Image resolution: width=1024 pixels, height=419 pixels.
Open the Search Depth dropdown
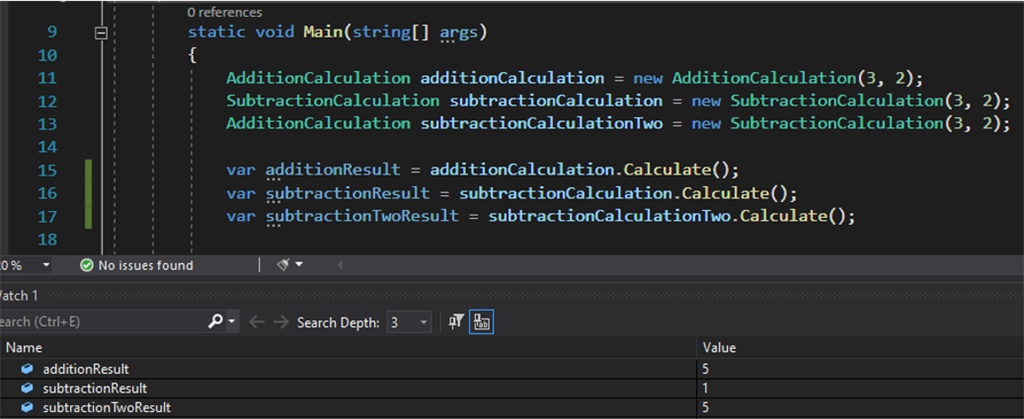pyautogui.click(x=423, y=322)
